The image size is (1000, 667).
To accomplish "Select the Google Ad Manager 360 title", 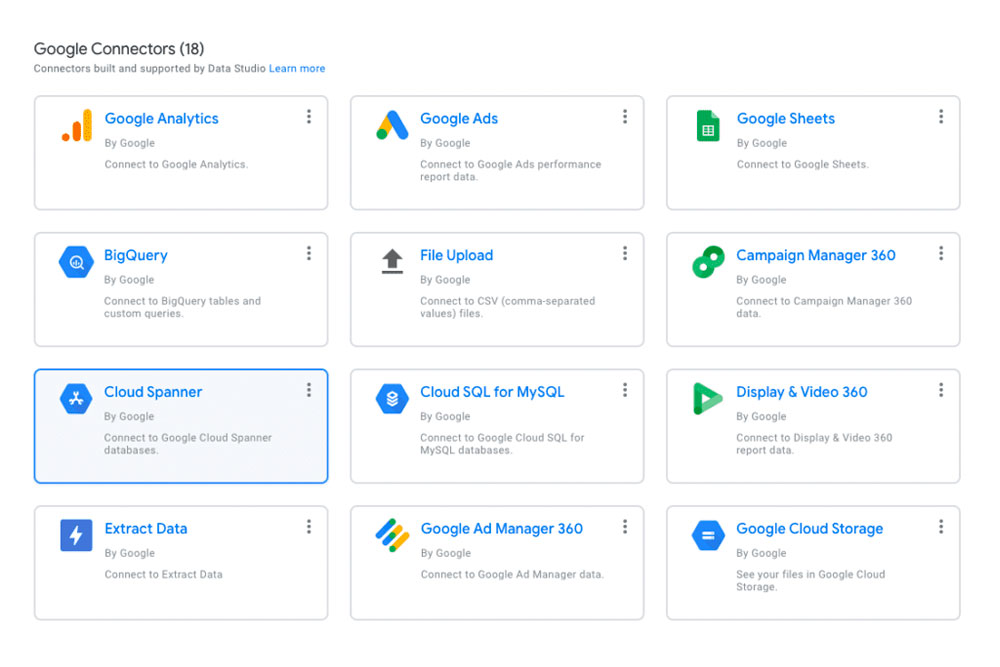I will (x=502, y=529).
